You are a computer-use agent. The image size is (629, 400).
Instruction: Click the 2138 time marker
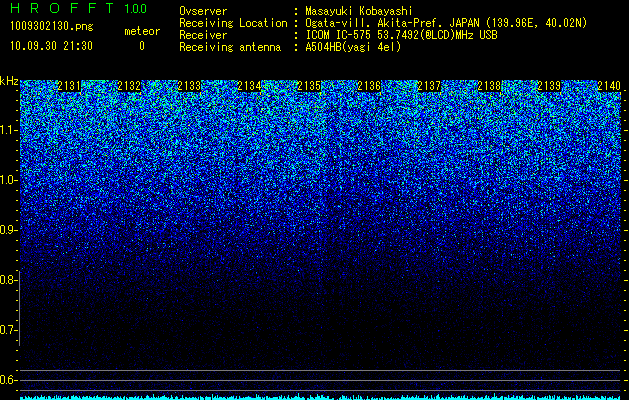(x=489, y=86)
